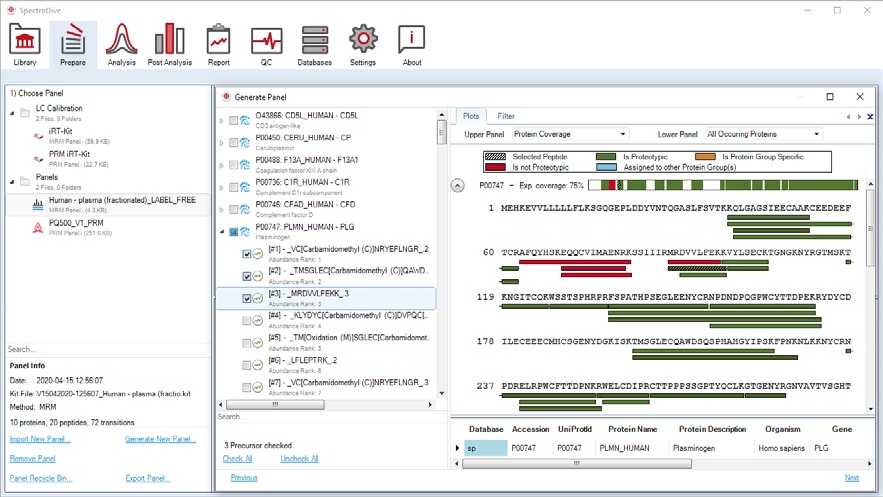Click the Export Panel link
This screenshot has width=883, height=497.
pos(148,478)
